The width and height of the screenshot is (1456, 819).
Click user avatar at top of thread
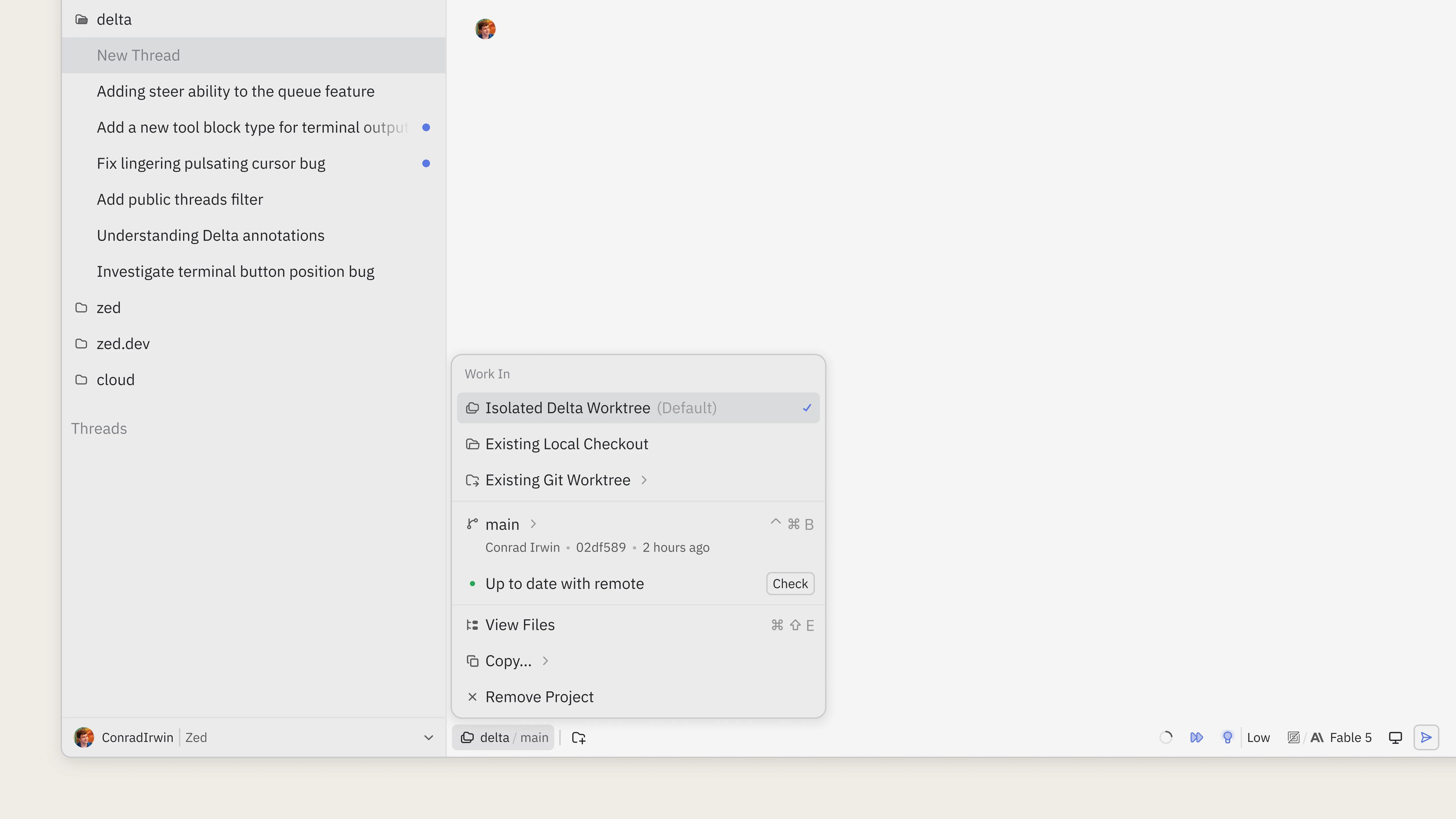coord(485,29)
